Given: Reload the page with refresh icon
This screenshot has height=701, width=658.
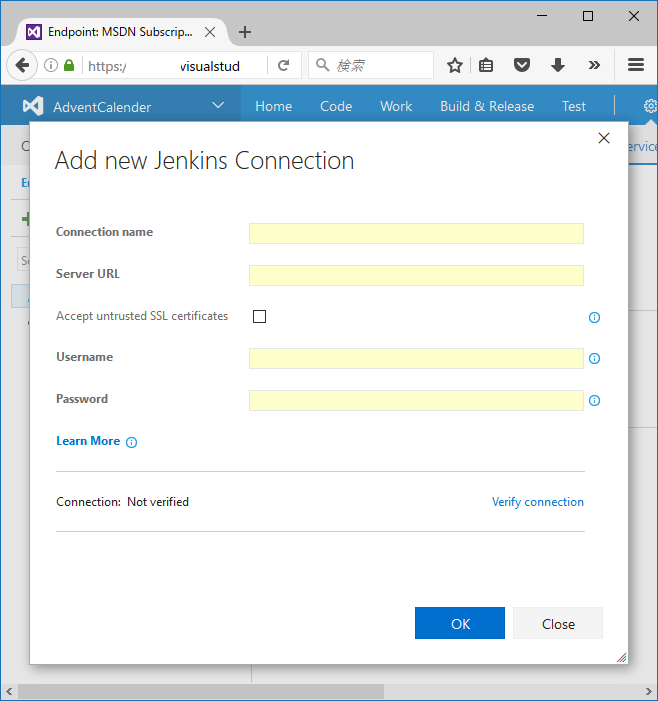Looking at the screenshot, I should point(283,65).
